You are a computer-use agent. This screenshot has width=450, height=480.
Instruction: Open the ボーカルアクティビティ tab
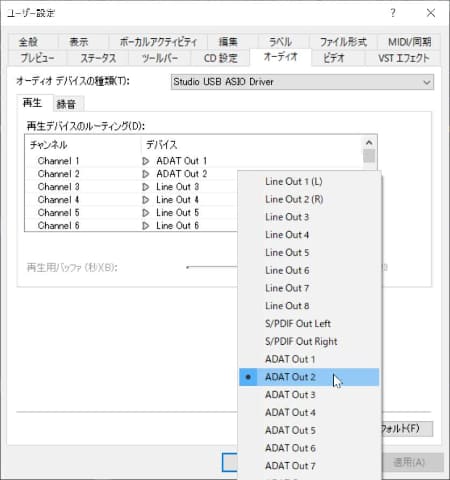[x=158, y=42]
